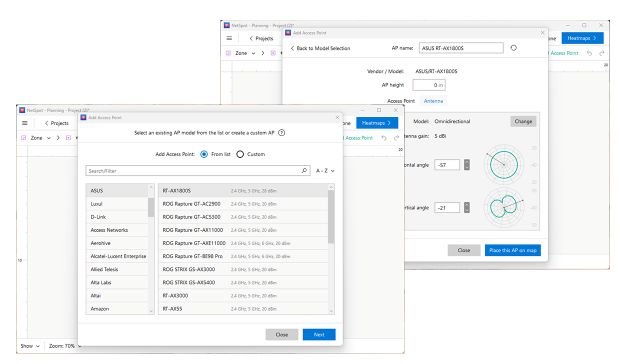Expand the Zone dropdown in front window
This screenshot has height=364, width=620.
[x=49, y=138]
